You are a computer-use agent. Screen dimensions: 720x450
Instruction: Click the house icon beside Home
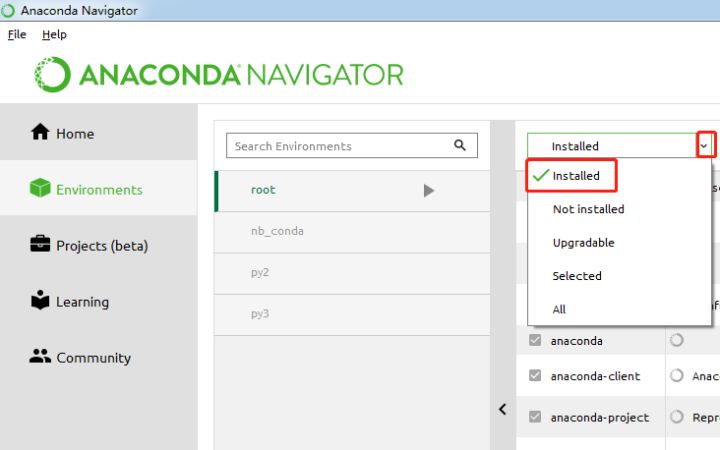point(40,132)
